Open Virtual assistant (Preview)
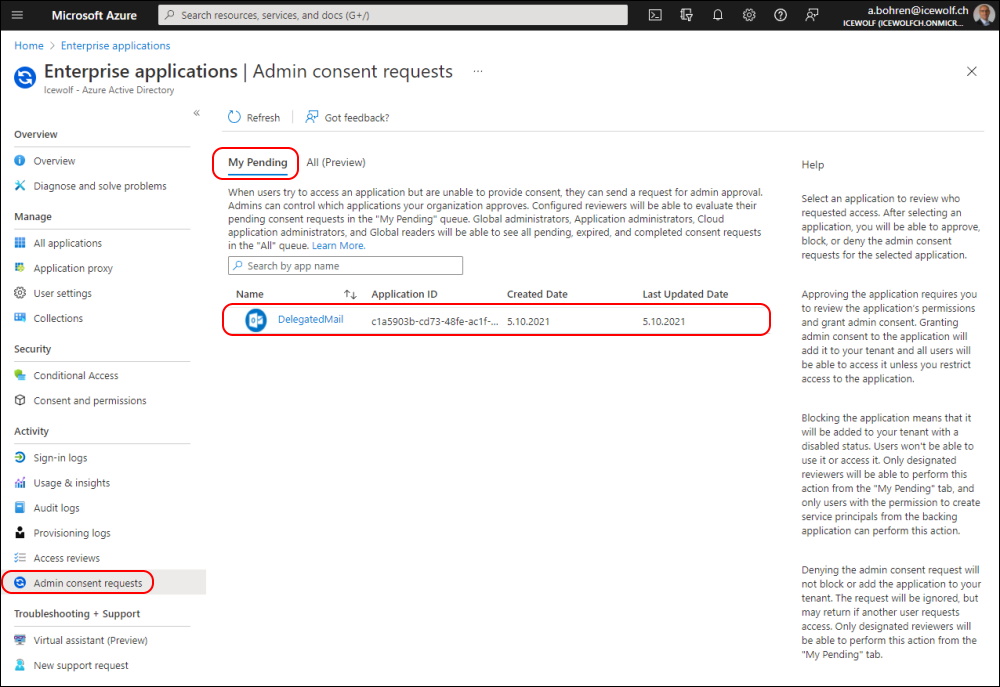Screen dimensions: 1000x687 (91, 640)
